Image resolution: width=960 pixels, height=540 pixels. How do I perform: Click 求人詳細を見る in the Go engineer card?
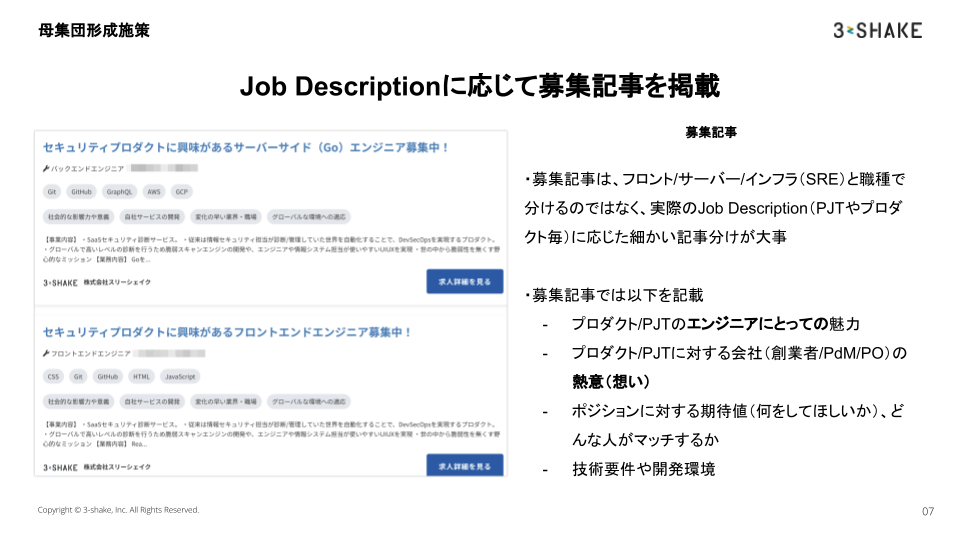(x=465, y=282)
